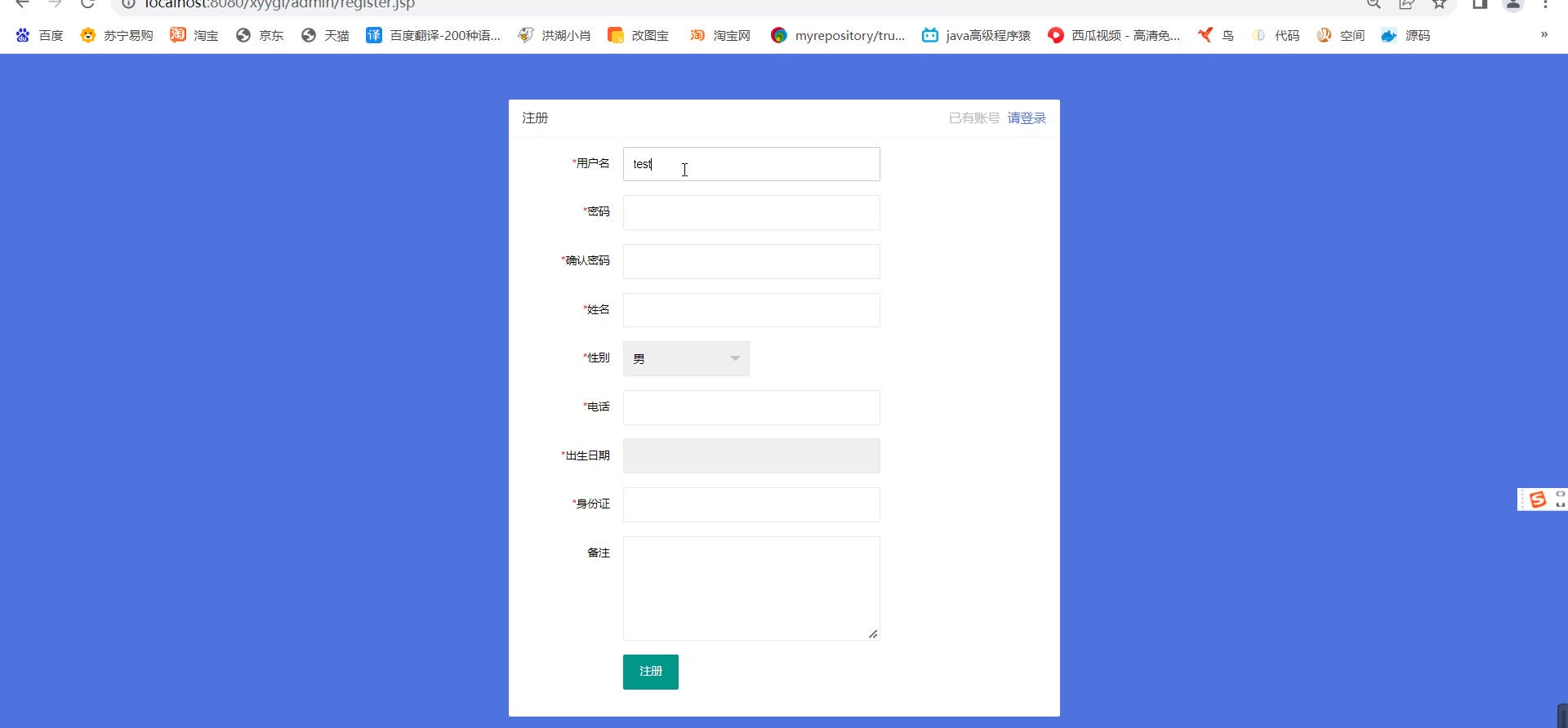Open the myrepository bookmark
The height and width of the screenshot is (728, 1568).
coord(839,35)
